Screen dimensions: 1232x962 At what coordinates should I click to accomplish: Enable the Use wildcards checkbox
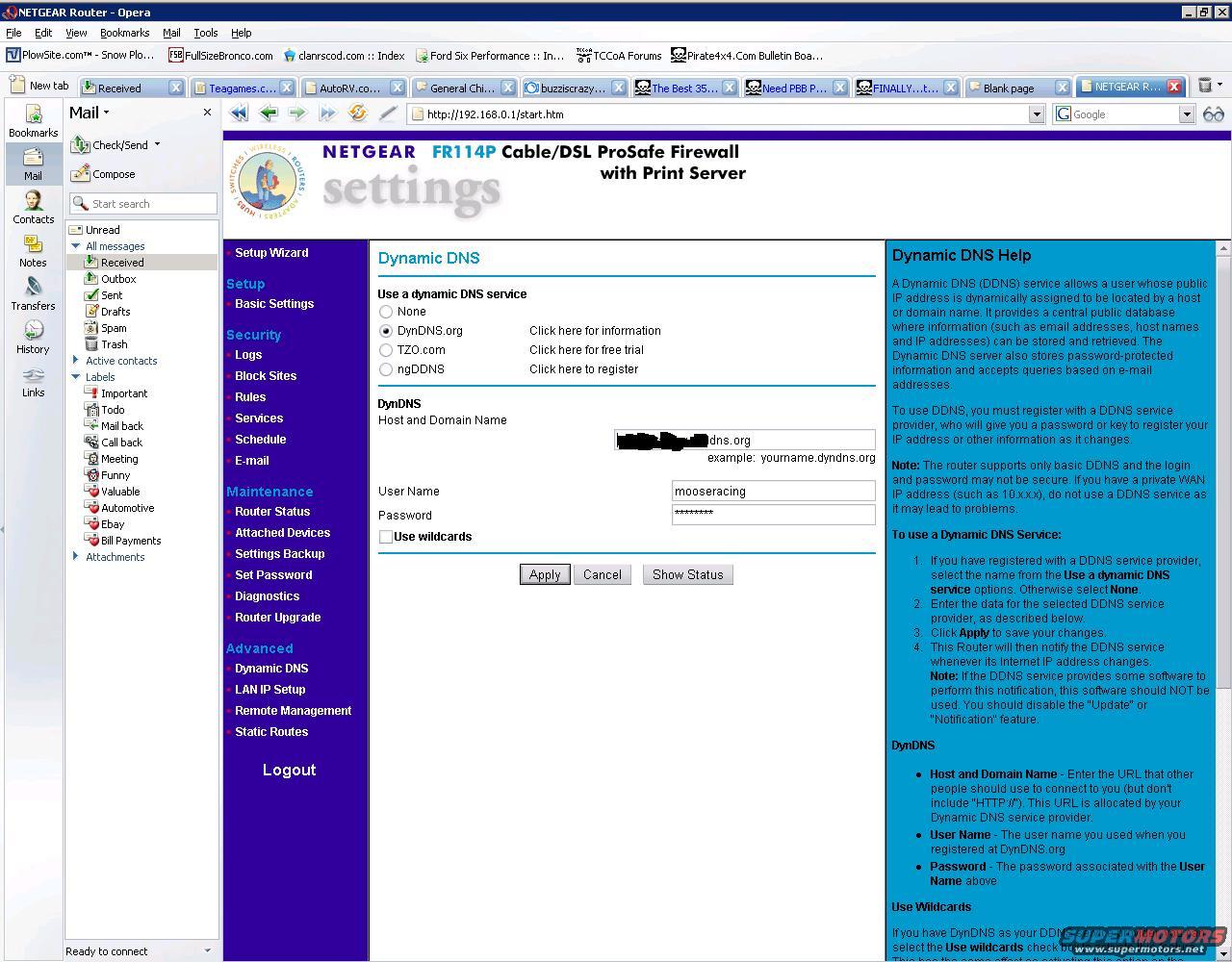click(x=386, y=537)
